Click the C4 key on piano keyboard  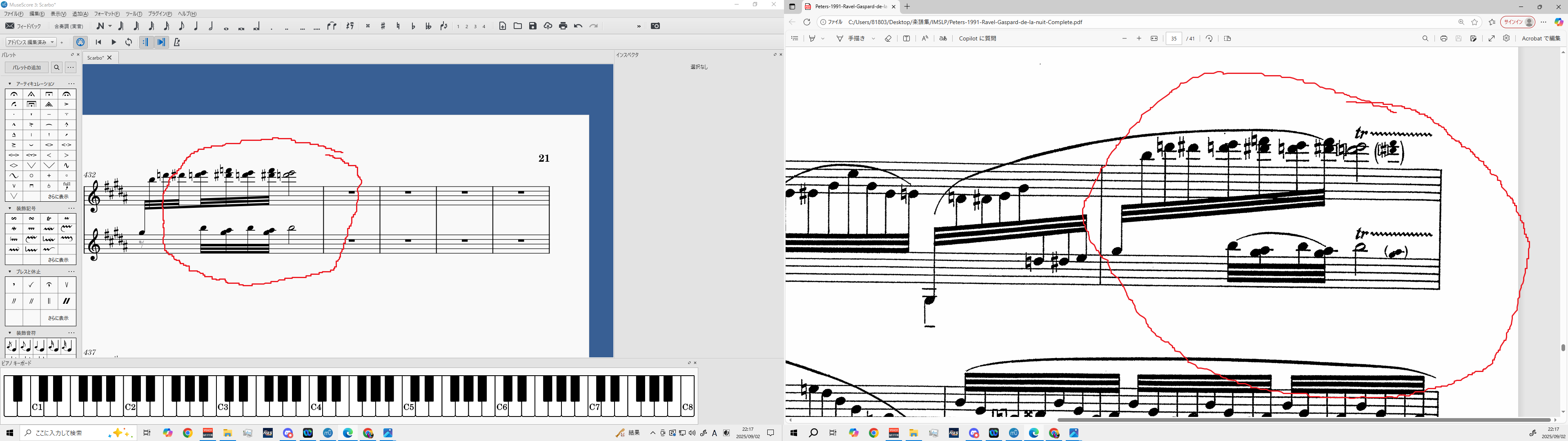click(316, 406)
